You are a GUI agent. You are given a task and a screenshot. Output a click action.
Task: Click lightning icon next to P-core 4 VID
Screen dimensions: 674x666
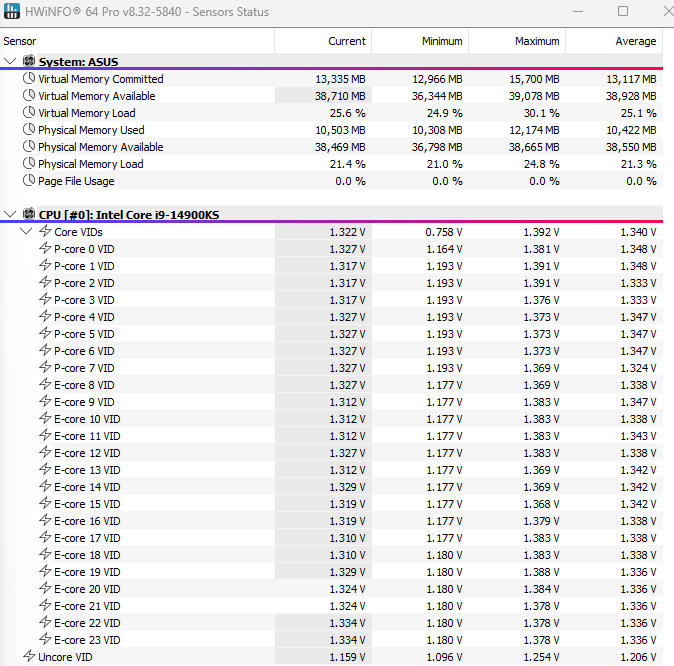[45, 316]
